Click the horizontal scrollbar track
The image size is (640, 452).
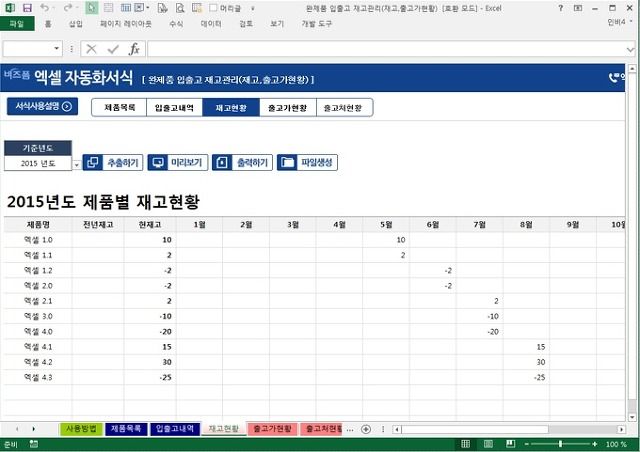point(583,429)
